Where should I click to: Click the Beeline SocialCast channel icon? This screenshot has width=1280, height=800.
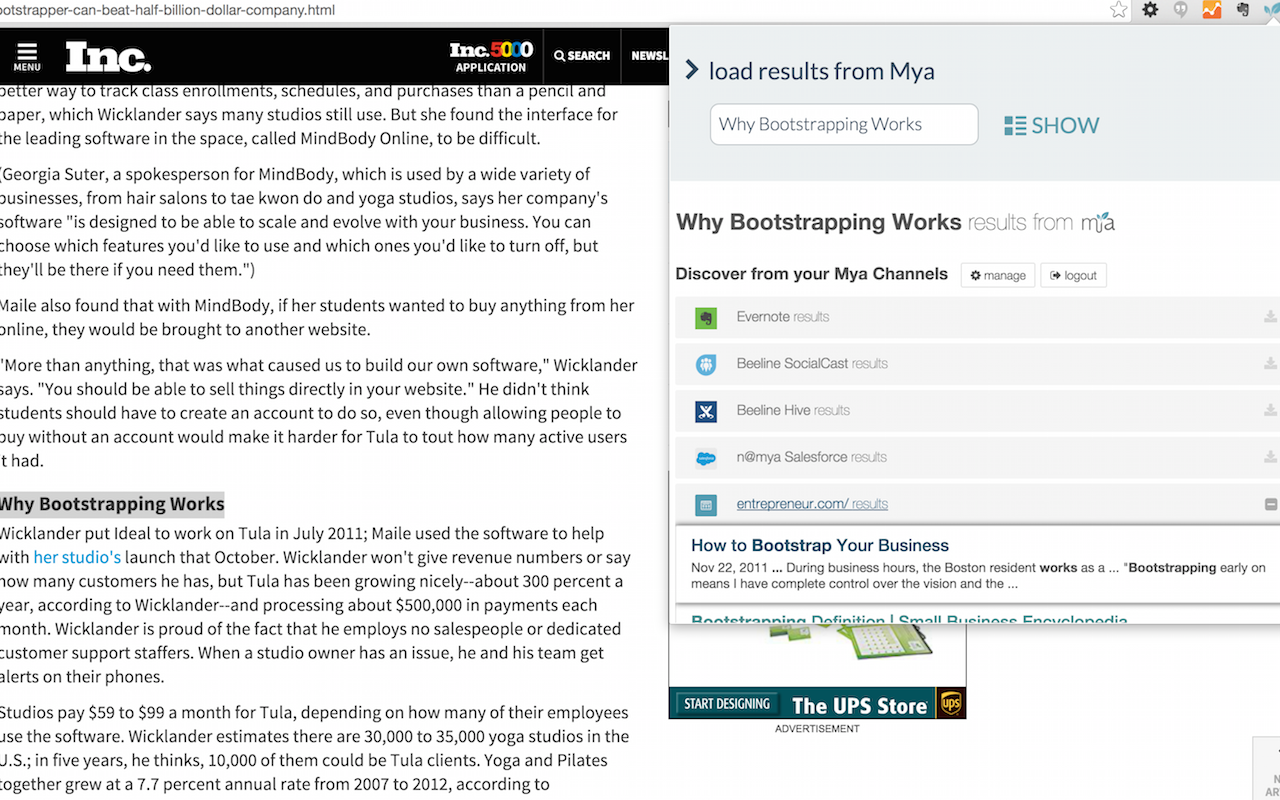(706, 365)
